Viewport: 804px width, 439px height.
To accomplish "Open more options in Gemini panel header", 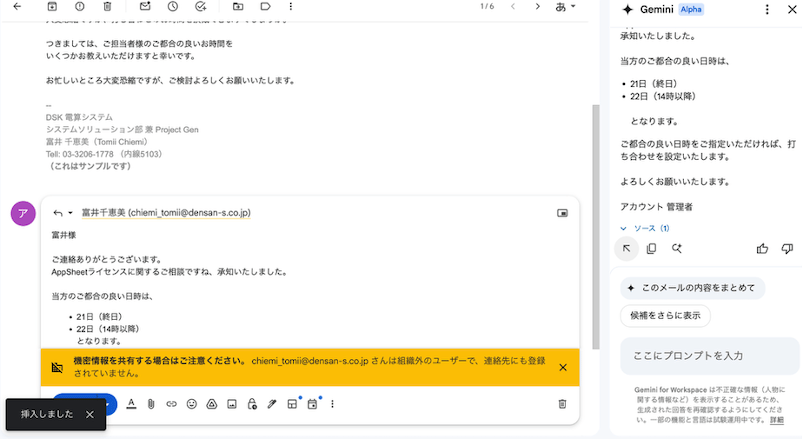I will [767, 9].
